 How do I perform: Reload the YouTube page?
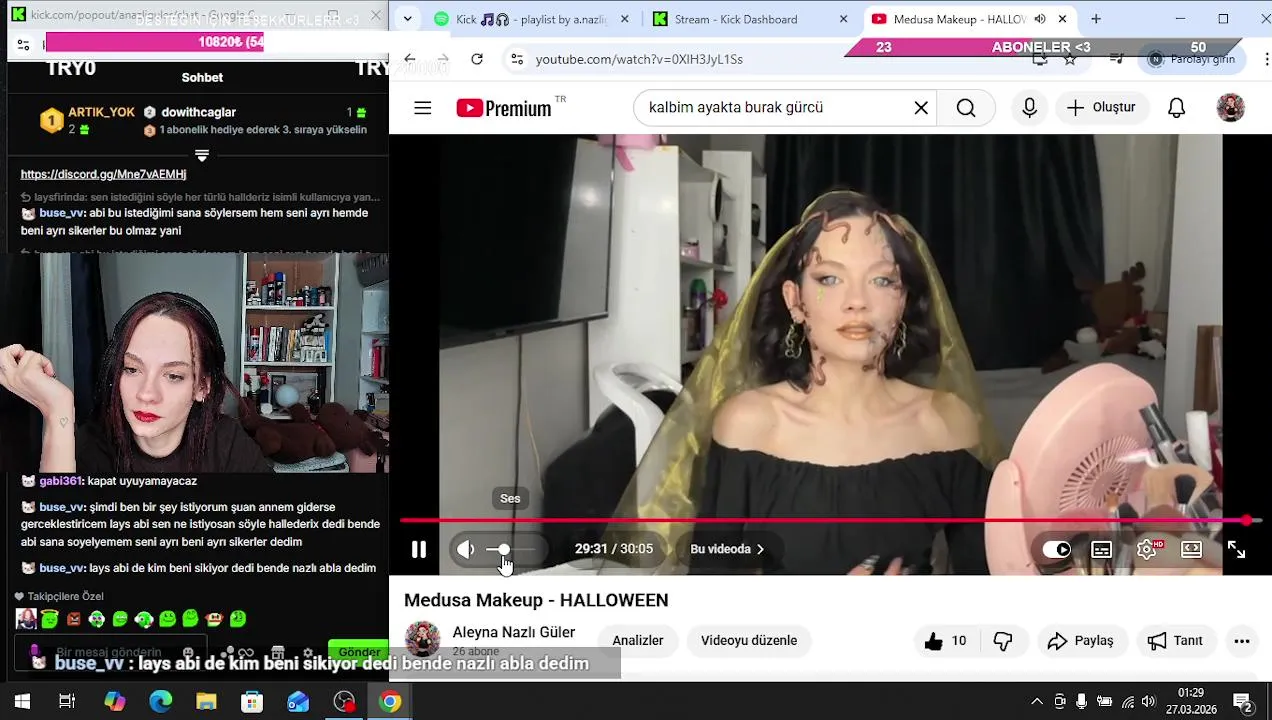point(477,59)
